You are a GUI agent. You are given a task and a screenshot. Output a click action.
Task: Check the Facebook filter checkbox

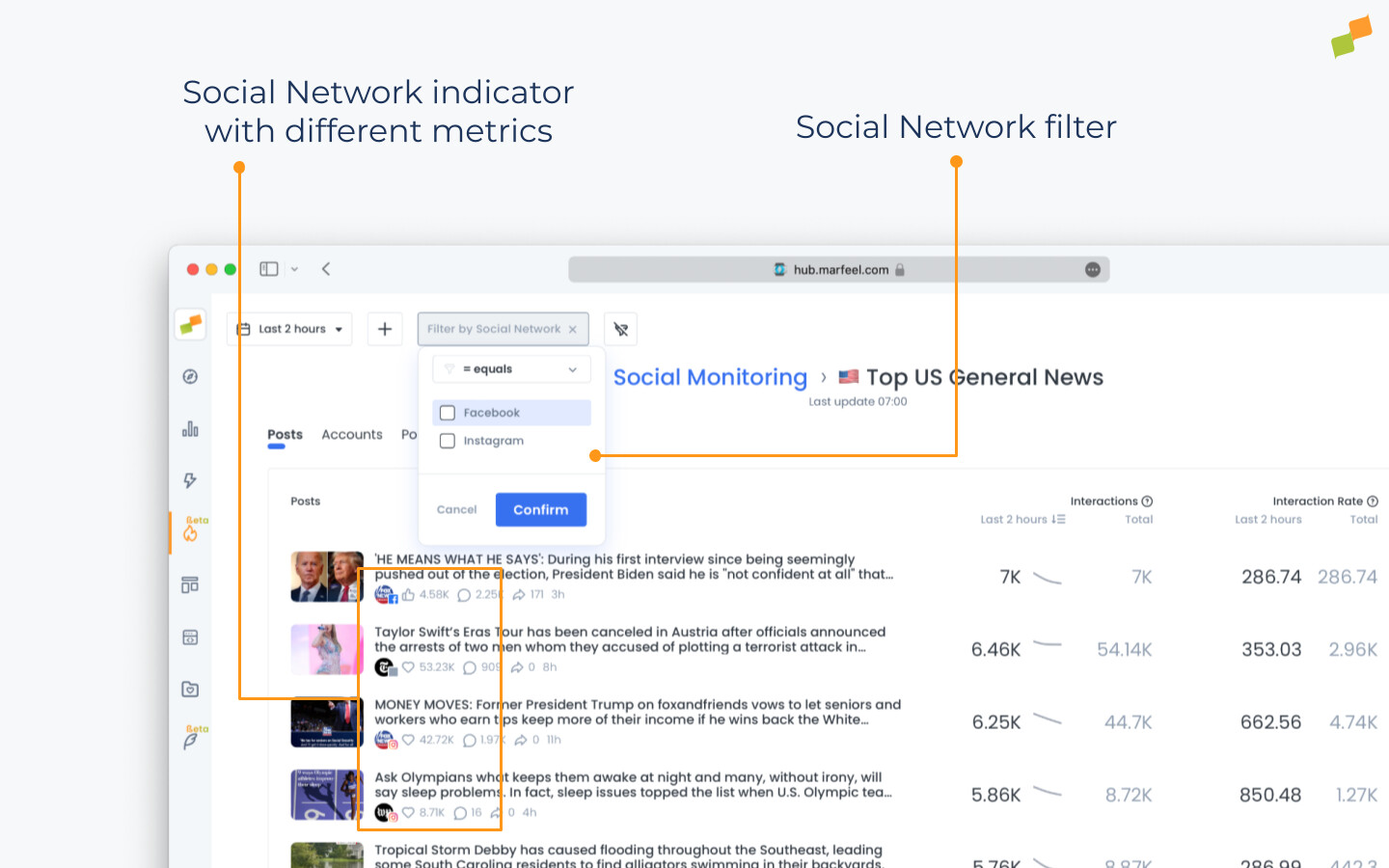[x=448, y=412]
